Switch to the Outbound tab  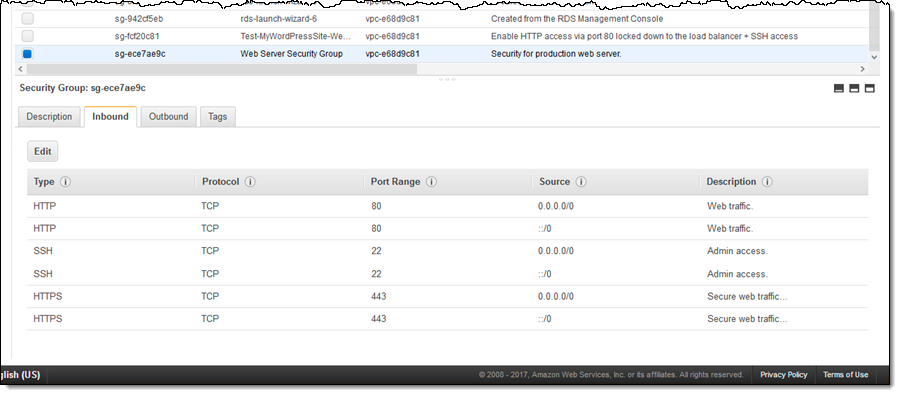click(169, 117)
